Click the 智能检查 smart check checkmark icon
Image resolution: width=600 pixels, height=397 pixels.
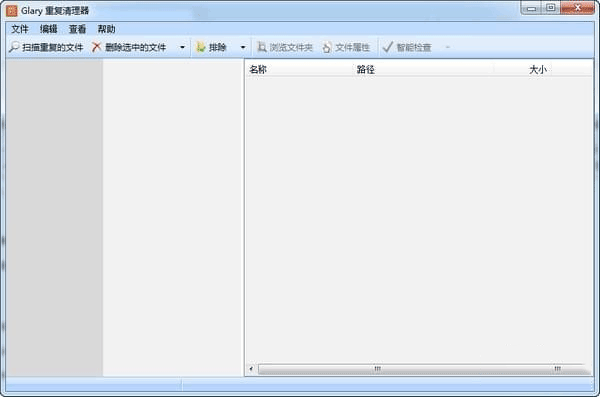[388, 47]
